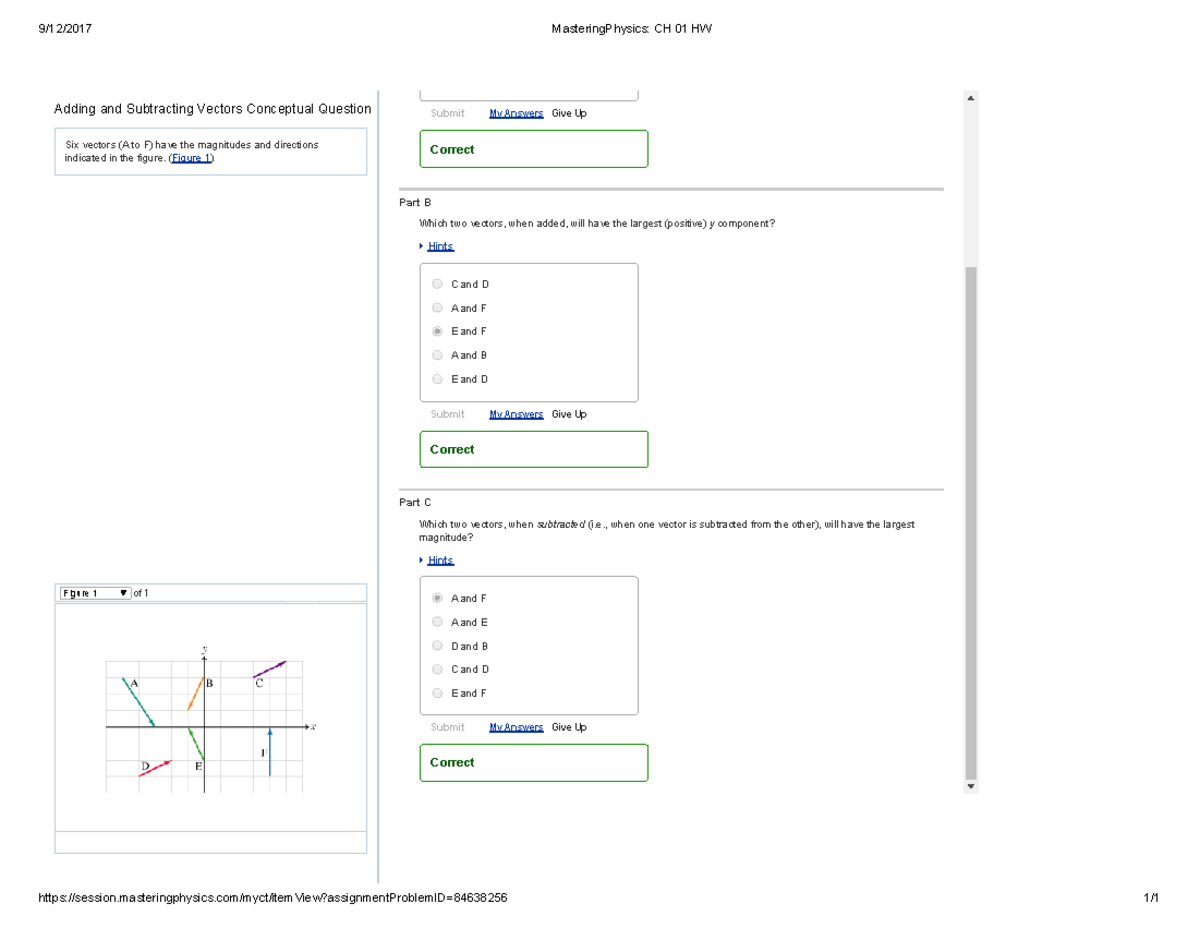Choose "C and D" answer in Part C
The image size is (1200, 928).
tap(437, 669)
